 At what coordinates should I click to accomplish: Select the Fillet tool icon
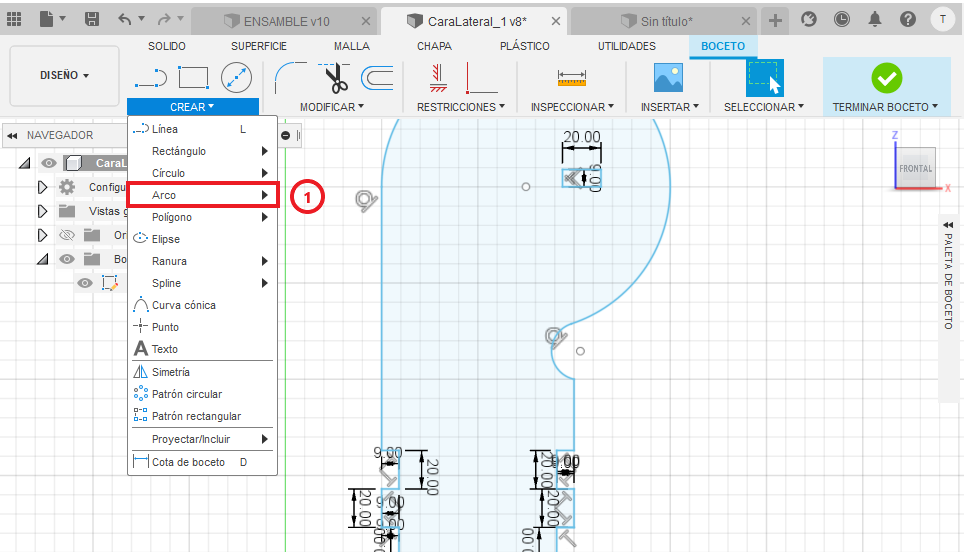click(x=290, y=78)
